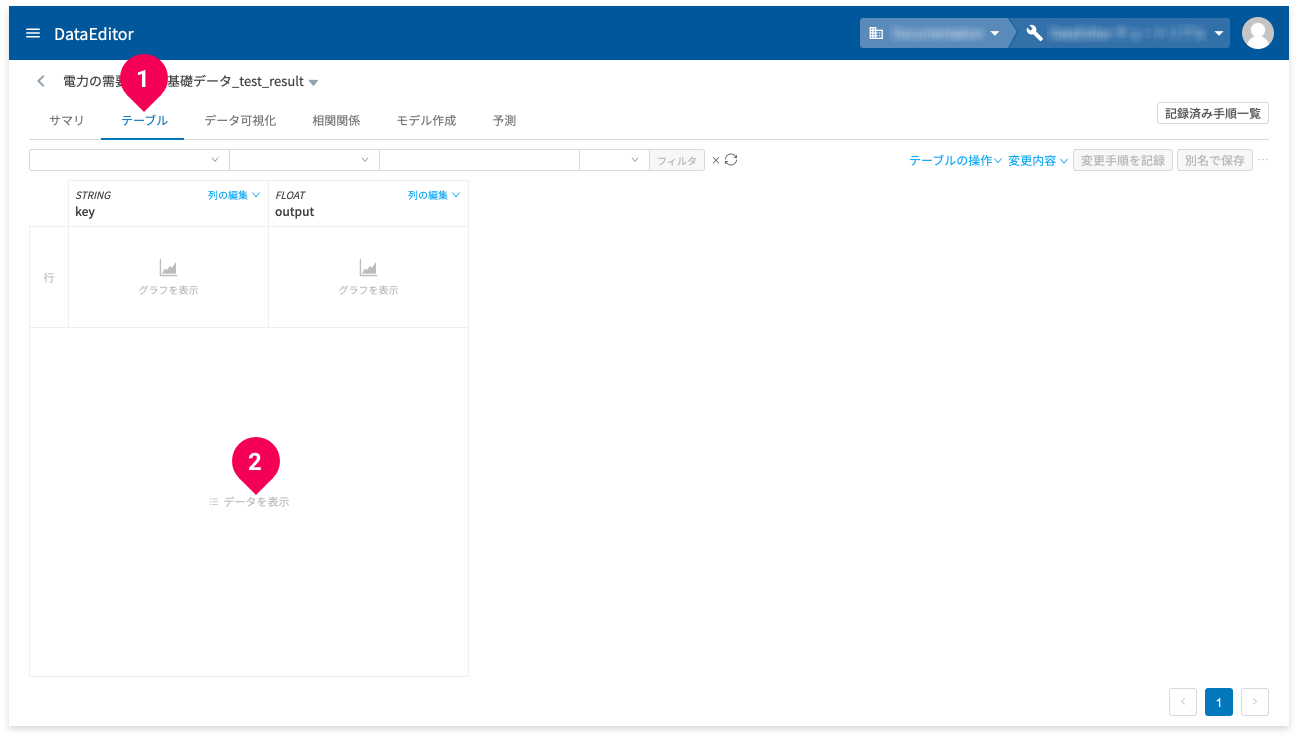Switch to the サマリ tab
This screenshot has width=1298, height=738.
click(x=67, y=120)
